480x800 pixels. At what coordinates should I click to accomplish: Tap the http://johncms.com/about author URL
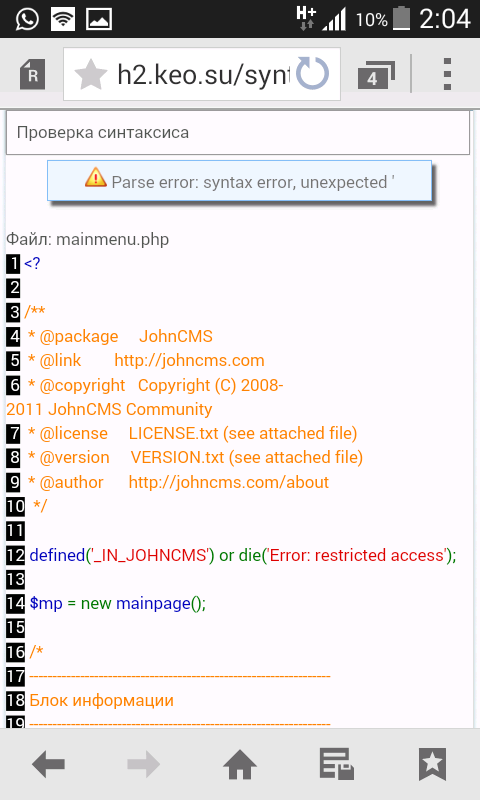229,482
